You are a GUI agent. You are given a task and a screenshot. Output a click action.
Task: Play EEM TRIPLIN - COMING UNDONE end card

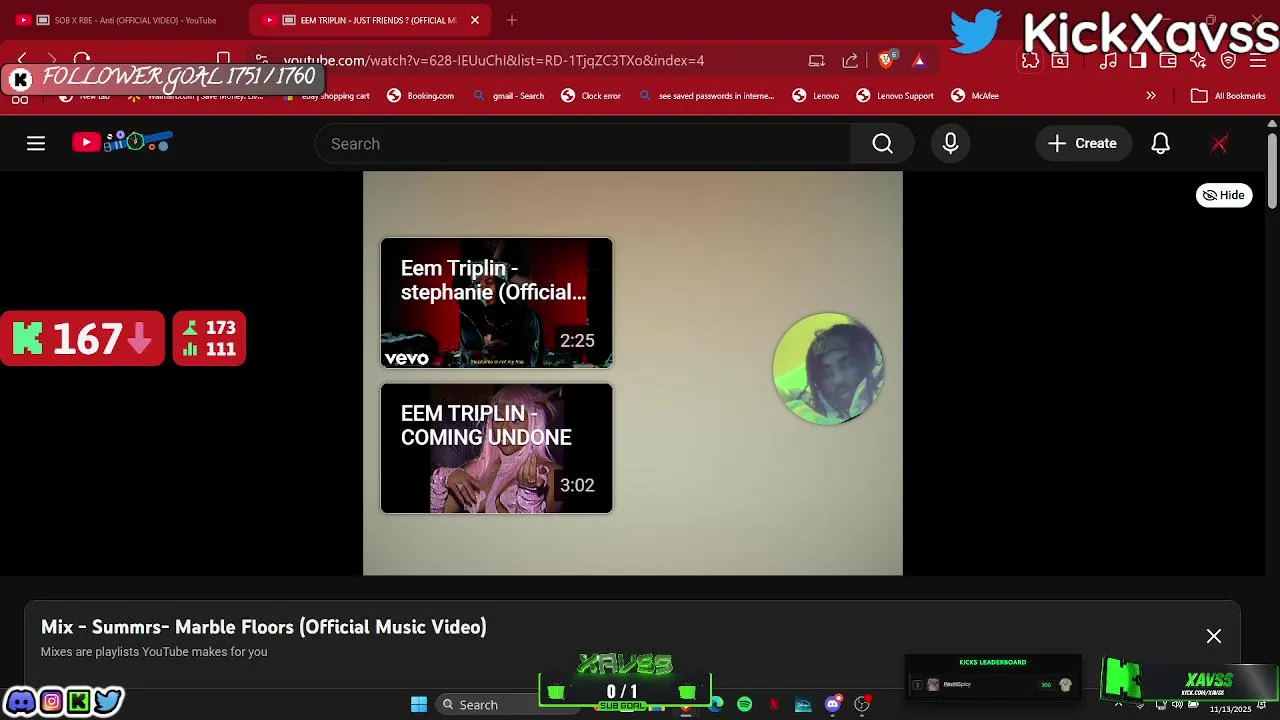[x=496, y=448]
